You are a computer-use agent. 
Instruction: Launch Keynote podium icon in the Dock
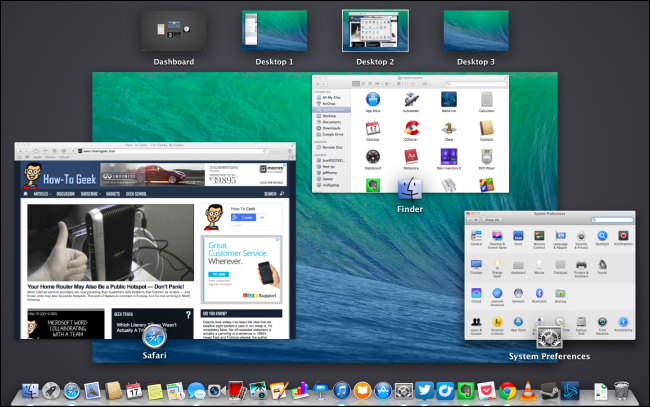[x=320, y=390]
